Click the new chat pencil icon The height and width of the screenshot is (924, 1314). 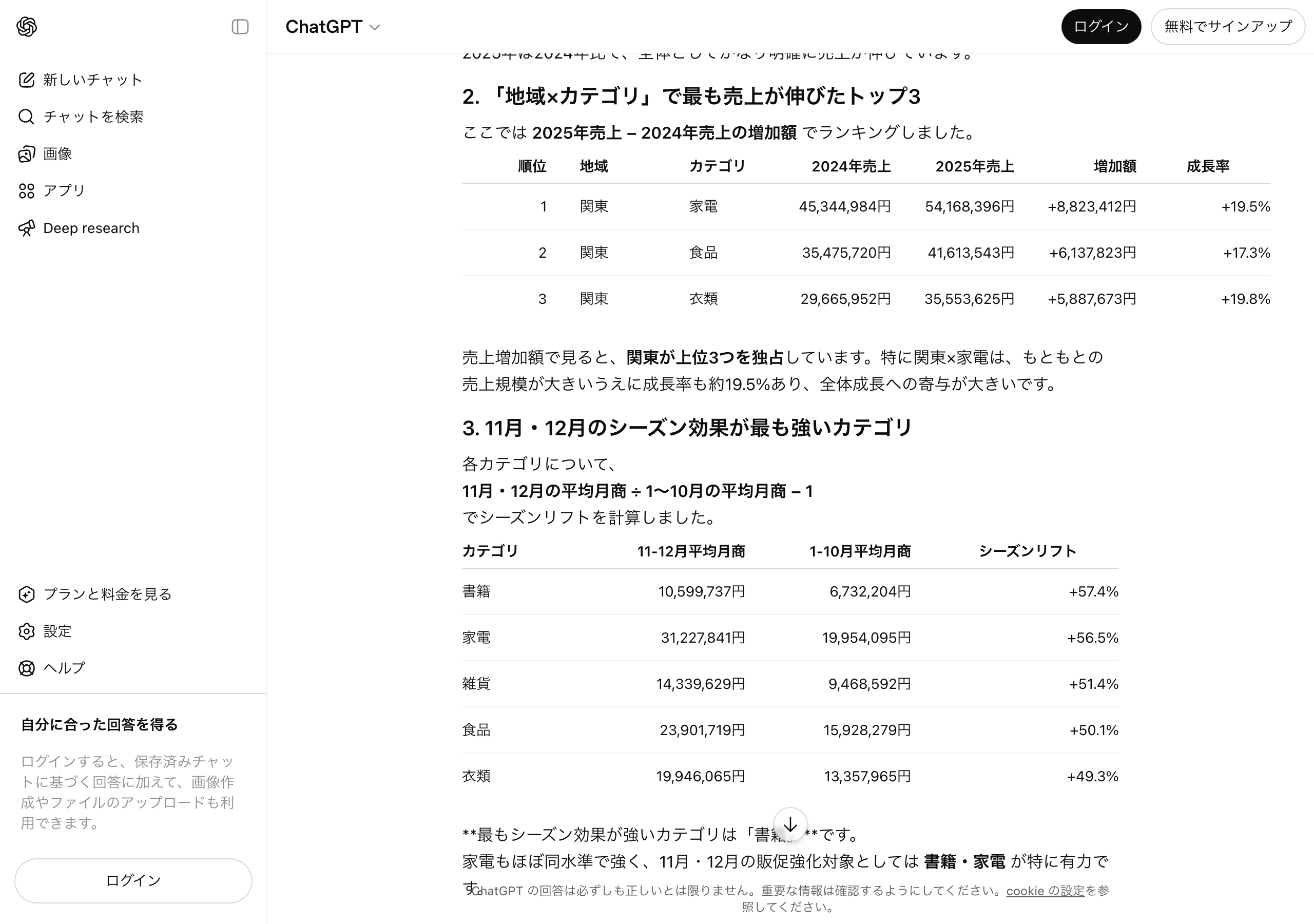[x=26, y=80]
